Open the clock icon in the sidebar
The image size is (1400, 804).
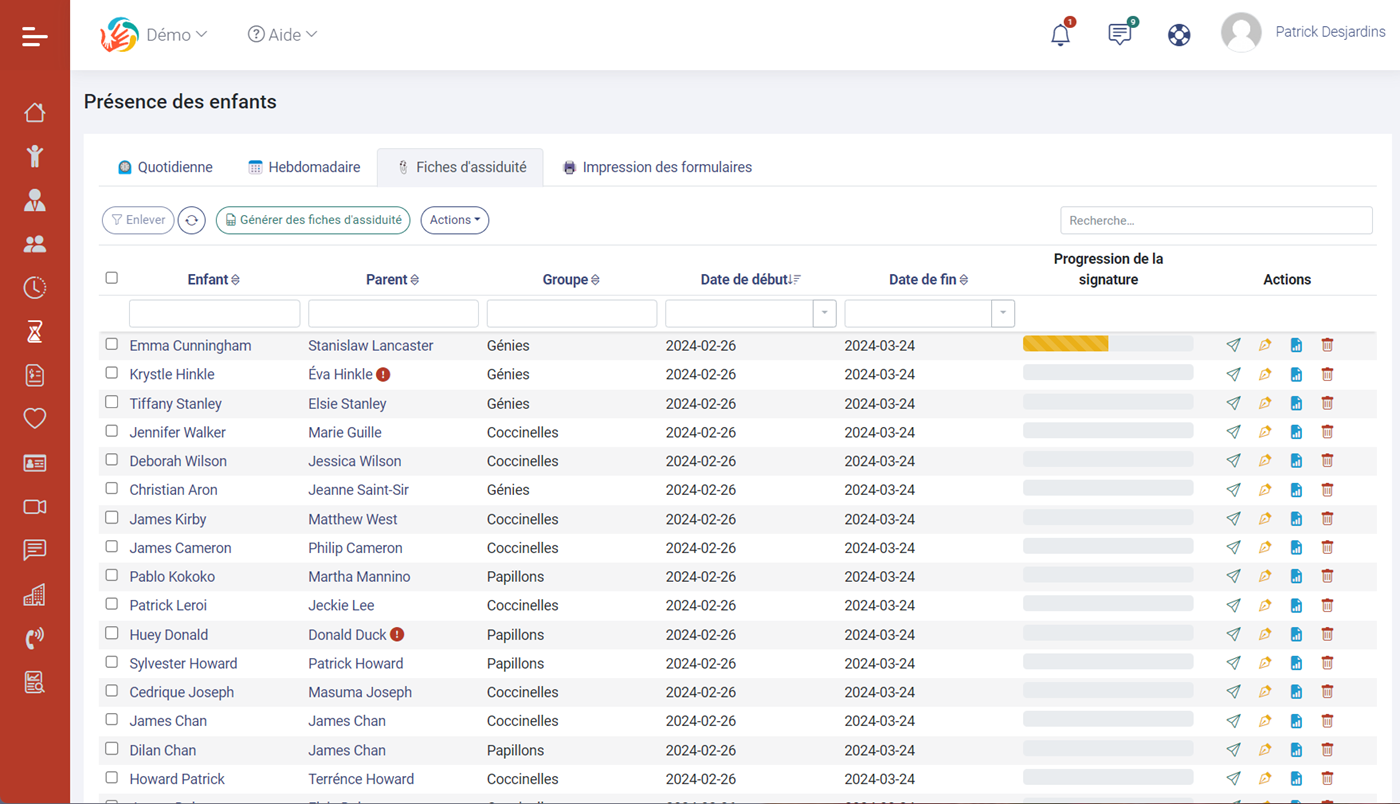35,288
